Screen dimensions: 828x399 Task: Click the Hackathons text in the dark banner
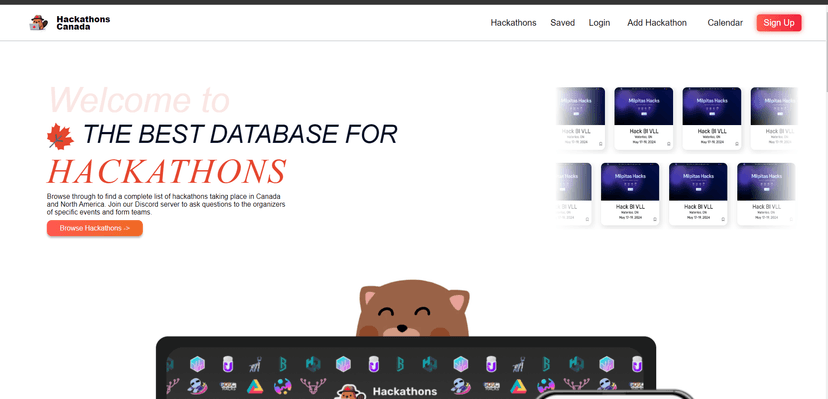point(405,391)
